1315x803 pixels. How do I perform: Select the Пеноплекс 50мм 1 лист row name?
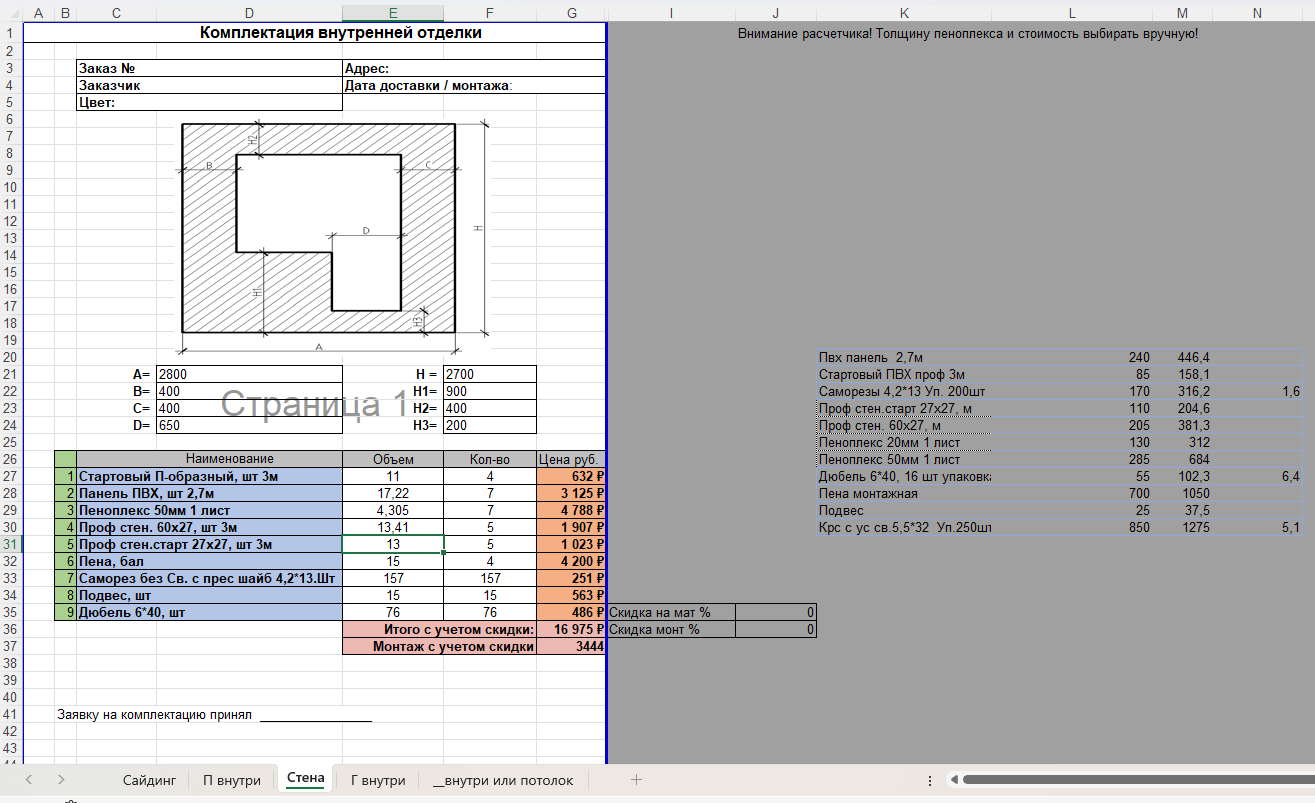tap(209, 510)
